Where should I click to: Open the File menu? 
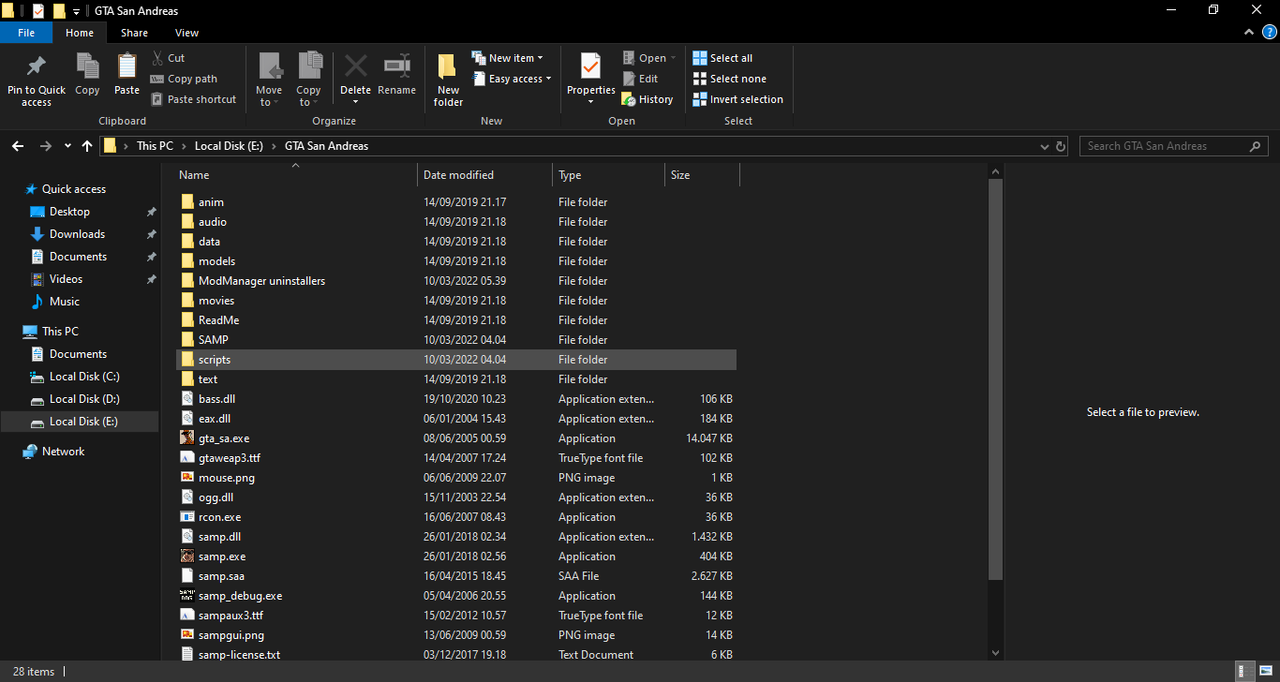point(27,33)
